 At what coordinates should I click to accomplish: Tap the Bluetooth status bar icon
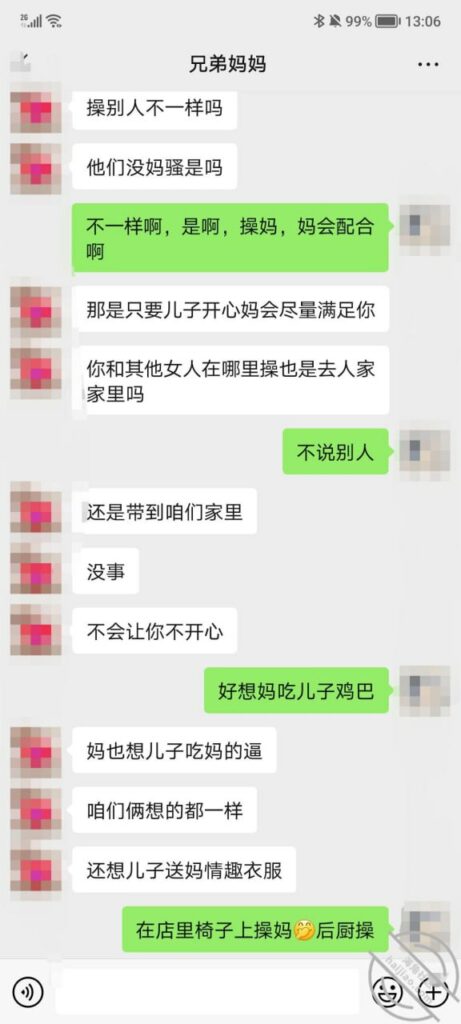click(x=319, y=22)
